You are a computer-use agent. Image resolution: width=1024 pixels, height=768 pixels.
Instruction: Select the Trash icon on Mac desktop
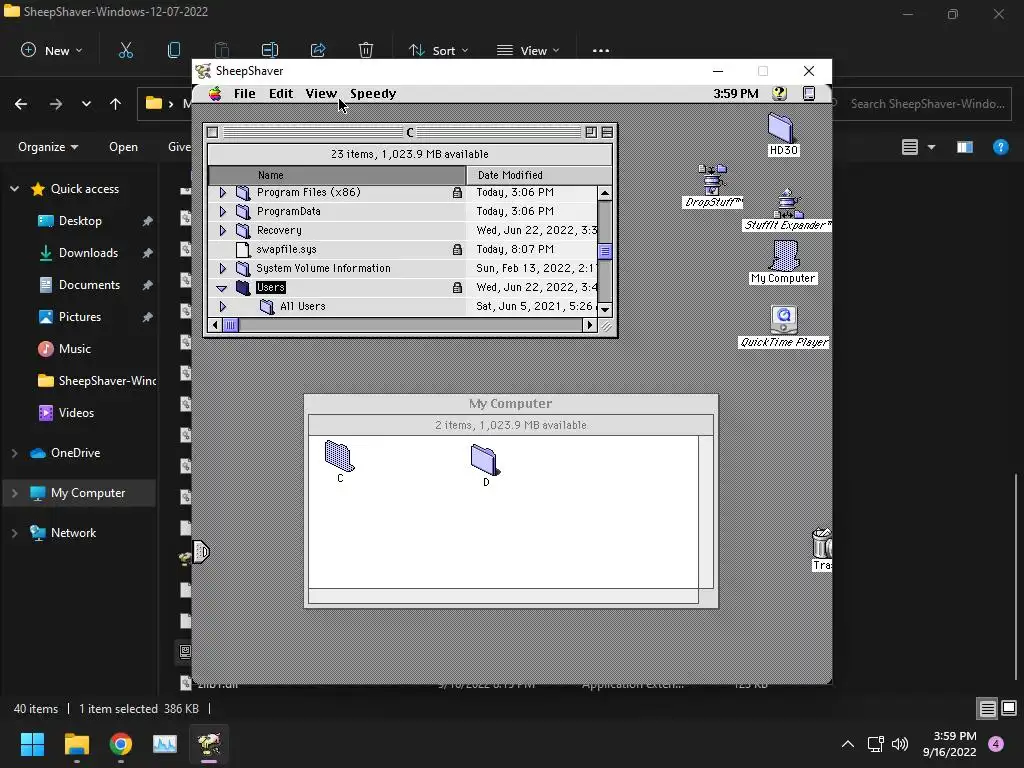tap(822, 549)
